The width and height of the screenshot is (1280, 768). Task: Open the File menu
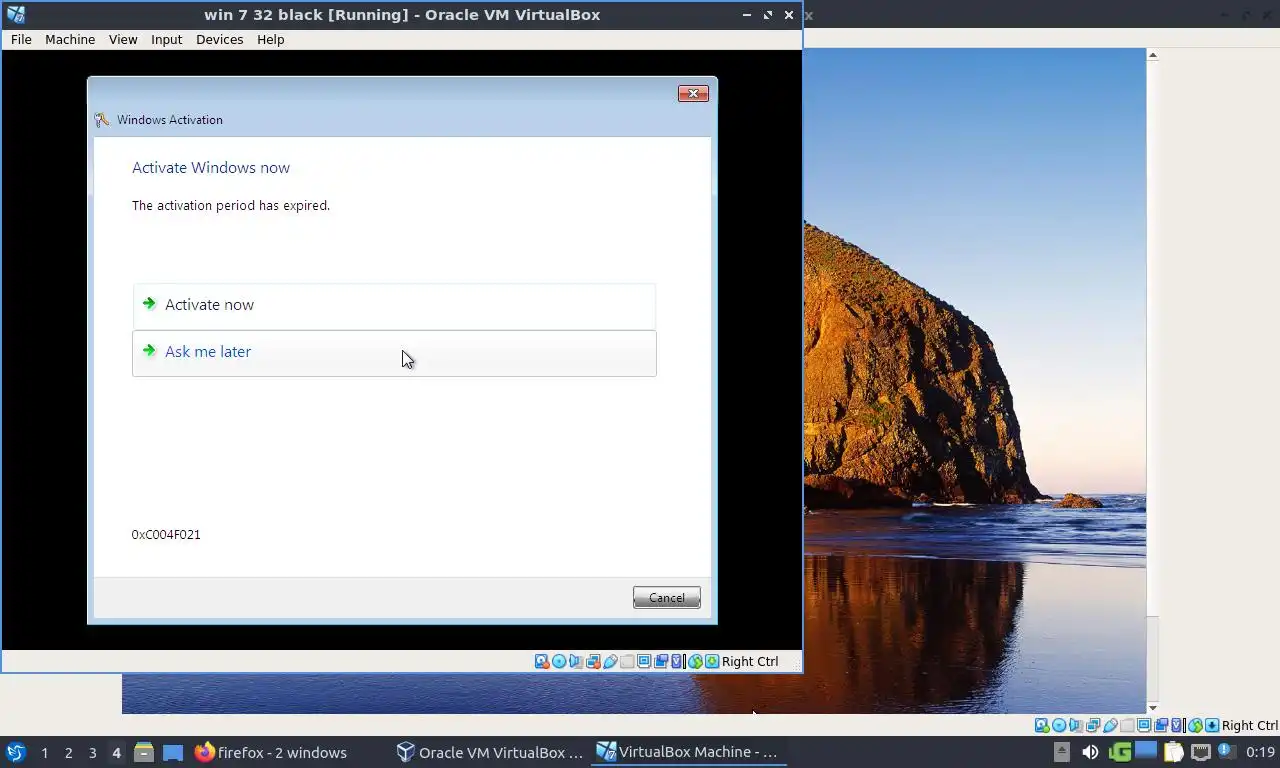(21, 39)
